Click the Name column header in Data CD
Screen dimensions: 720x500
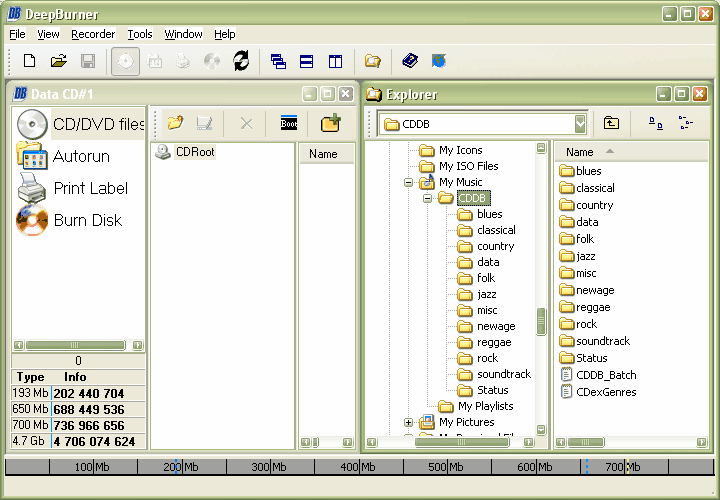pos(327,154)
